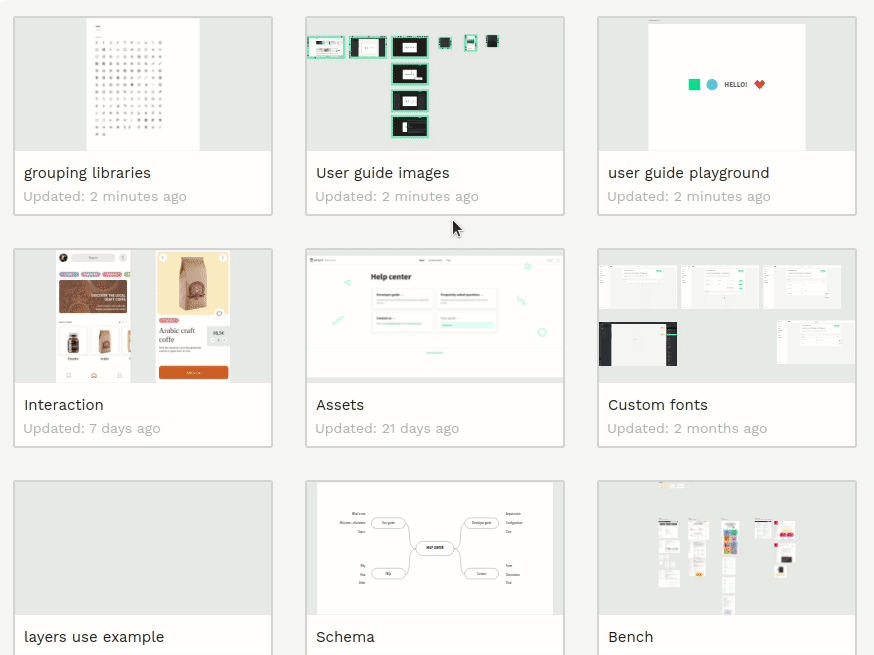
Task: Click 'Updated: 21 days ago' under Assets
Action: [x=387, y=428]
